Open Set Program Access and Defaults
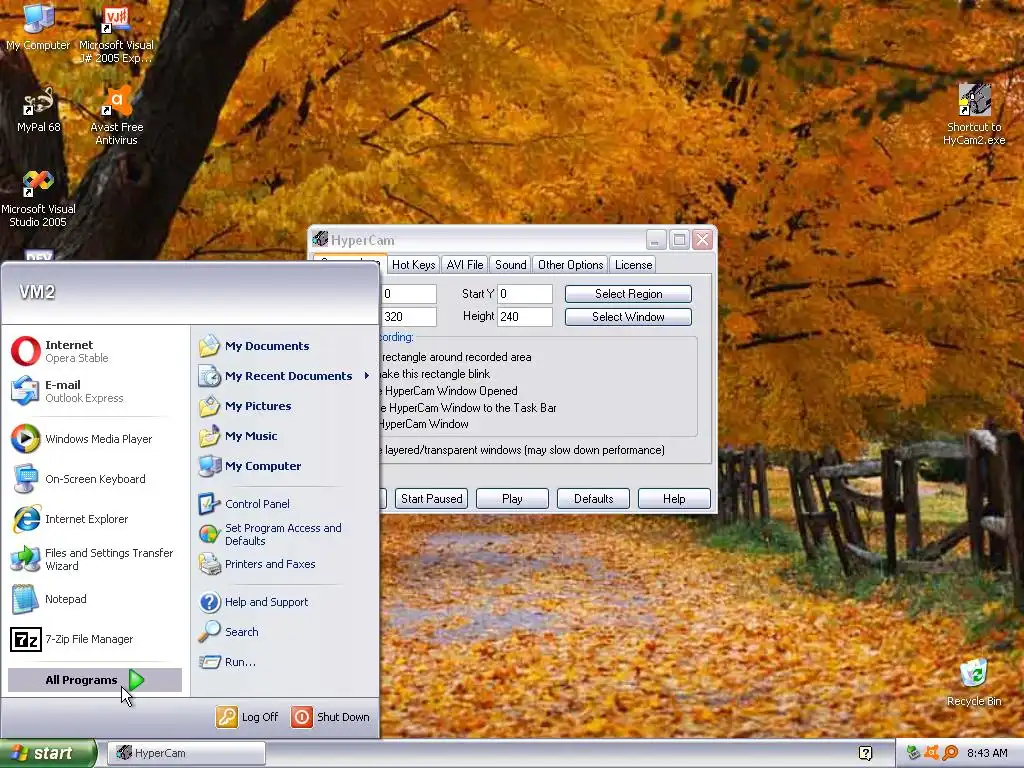This screenshot has height=768, width=1024. 285,534
